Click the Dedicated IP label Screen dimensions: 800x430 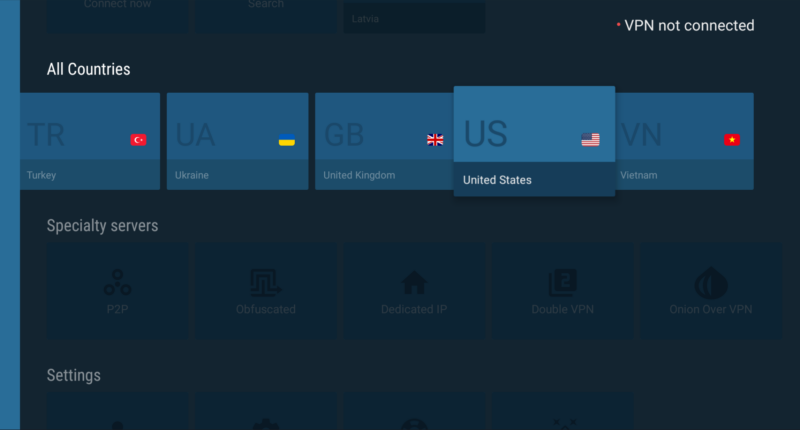coord(414,310)
